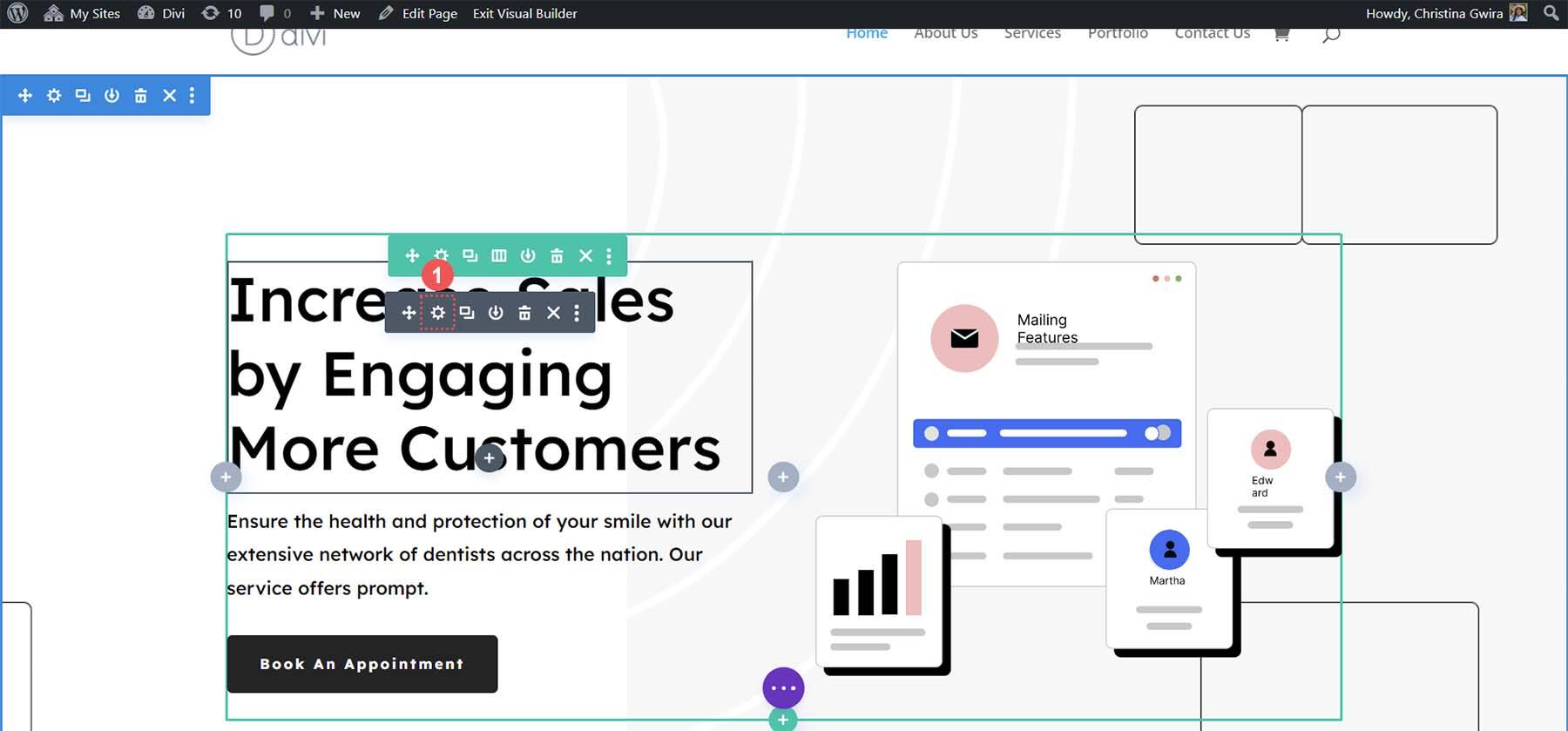Open section settings gear in blue toolbar
This screenshot has height=731, width=1568.
54,96
